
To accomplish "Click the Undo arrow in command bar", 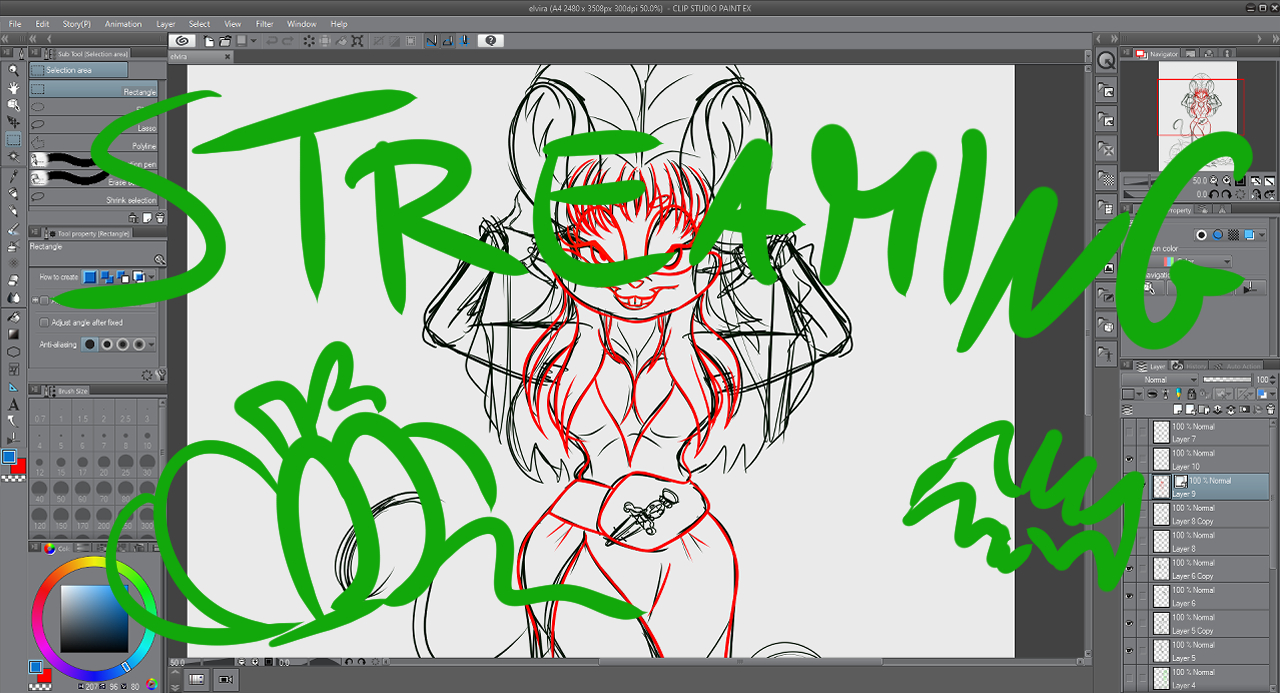I will point(273,41).
